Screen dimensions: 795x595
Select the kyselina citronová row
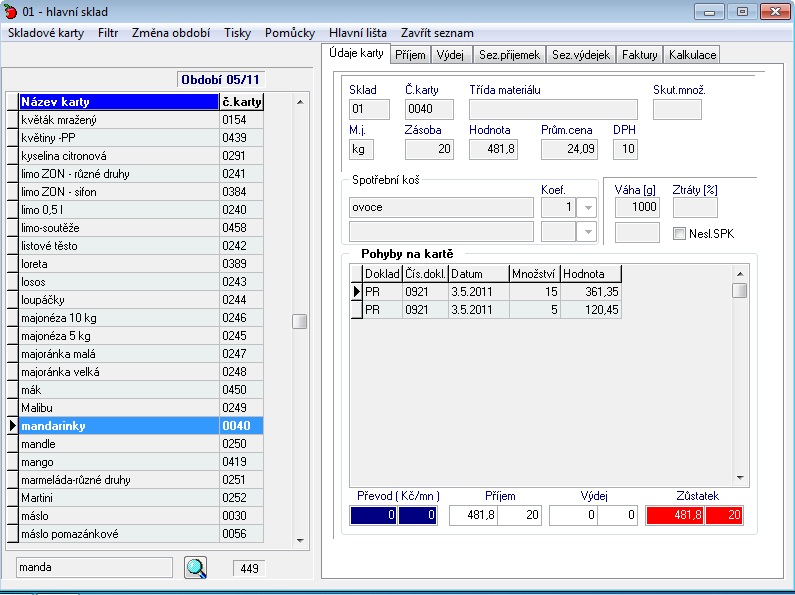(x=141, y=156)
